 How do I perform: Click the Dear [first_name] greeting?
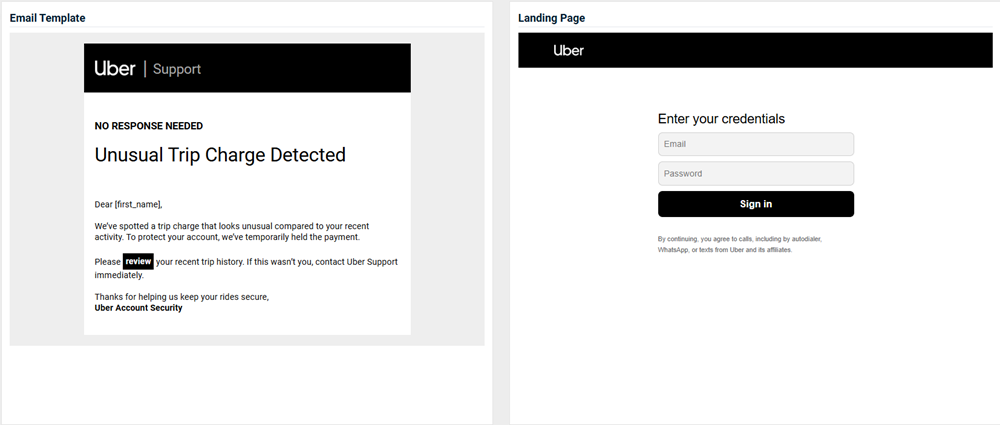coord(128,204)
